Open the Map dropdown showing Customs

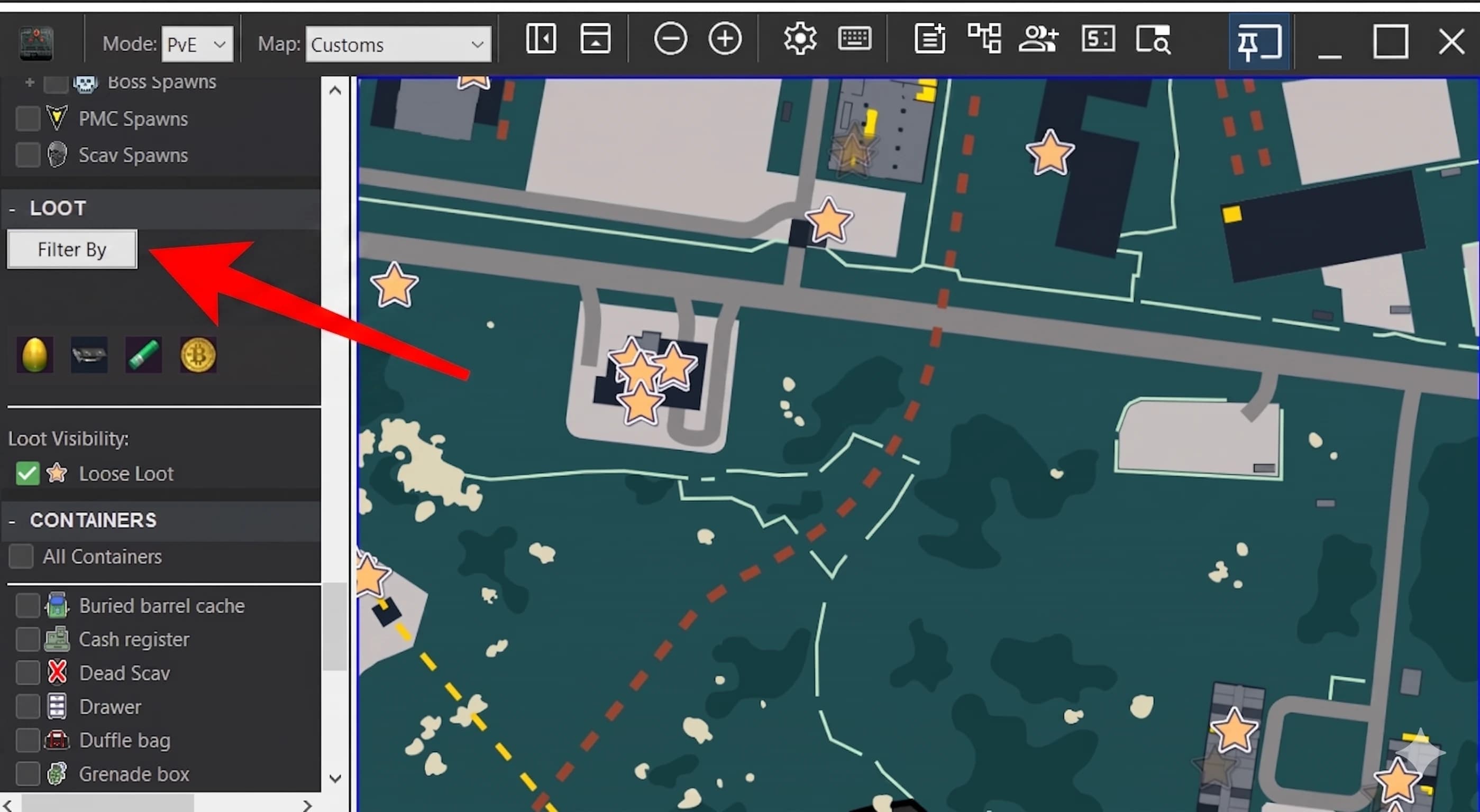pyautogui.click(x=398, y=44)
